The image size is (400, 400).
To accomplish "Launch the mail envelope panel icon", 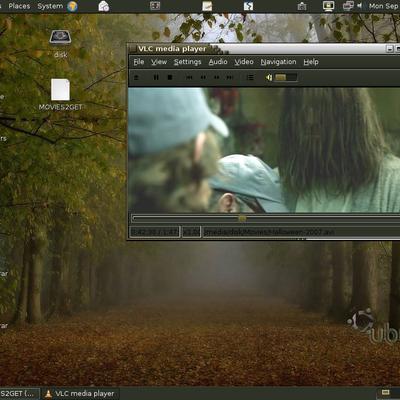I will 104,6.
